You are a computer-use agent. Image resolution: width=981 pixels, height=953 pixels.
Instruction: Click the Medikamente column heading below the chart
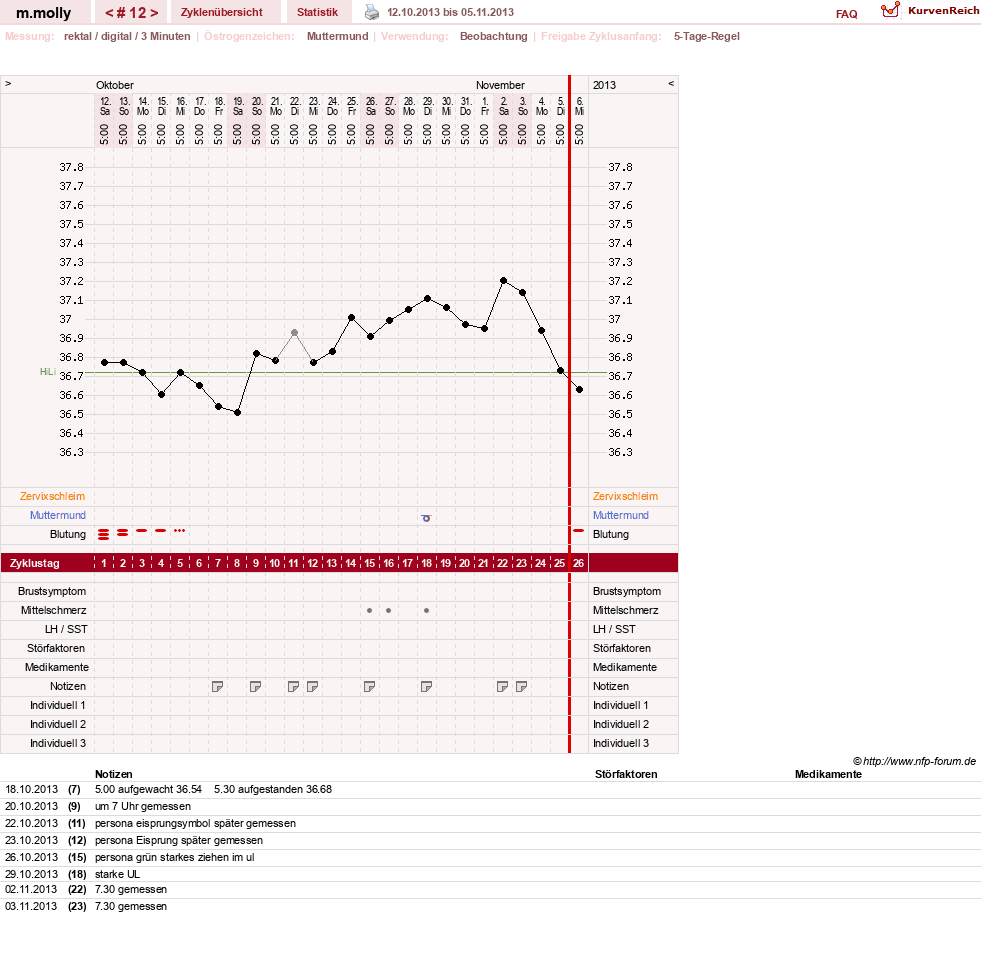pyautogui.click(x=828, y=774)
